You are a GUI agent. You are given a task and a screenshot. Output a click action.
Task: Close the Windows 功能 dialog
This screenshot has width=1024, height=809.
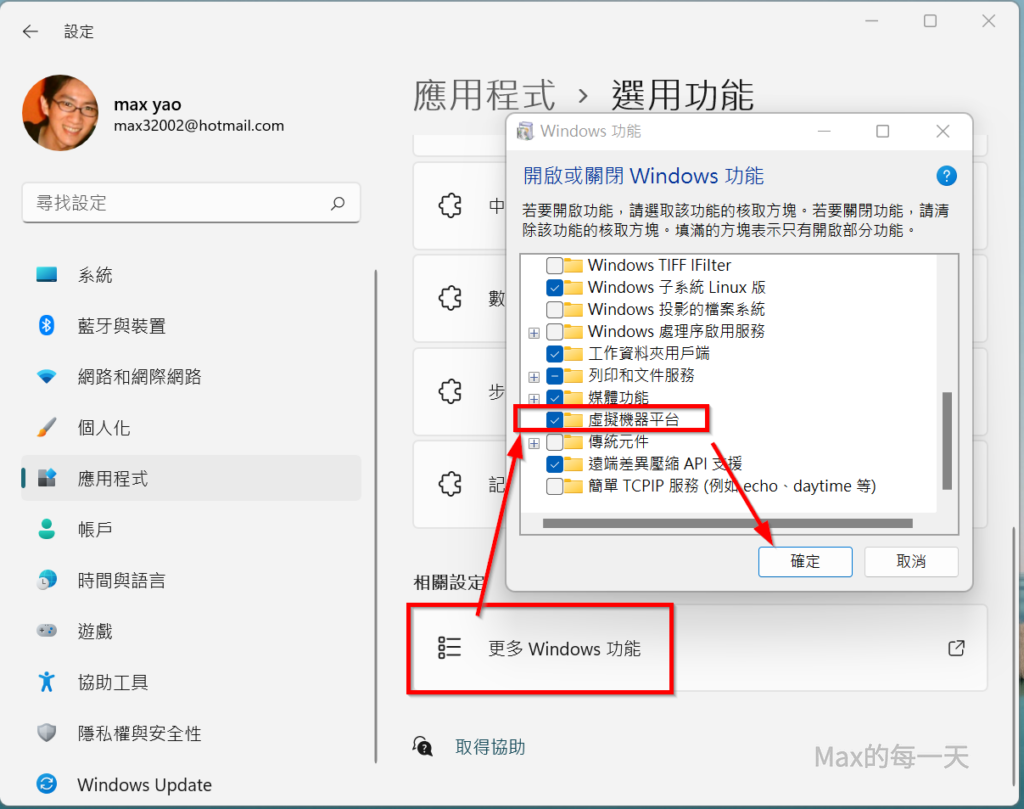(942, 131)
